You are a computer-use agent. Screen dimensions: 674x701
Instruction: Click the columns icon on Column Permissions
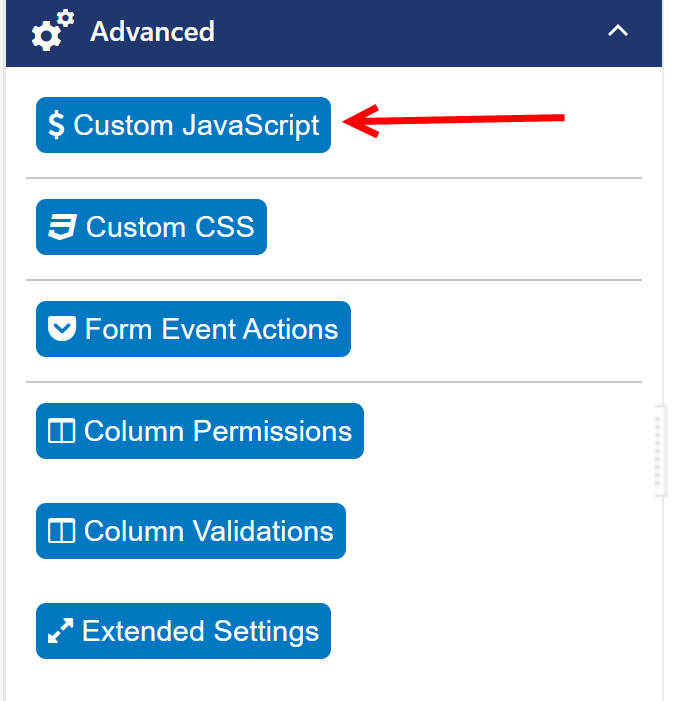point(62,431)
